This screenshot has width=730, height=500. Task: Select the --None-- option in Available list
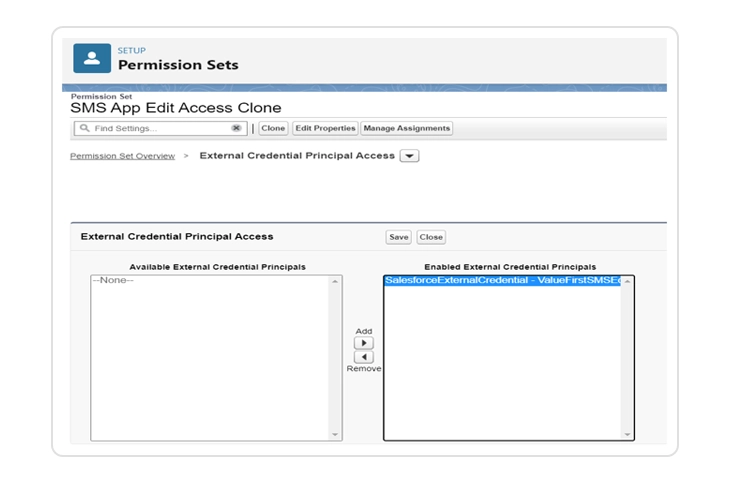[113, 281]
